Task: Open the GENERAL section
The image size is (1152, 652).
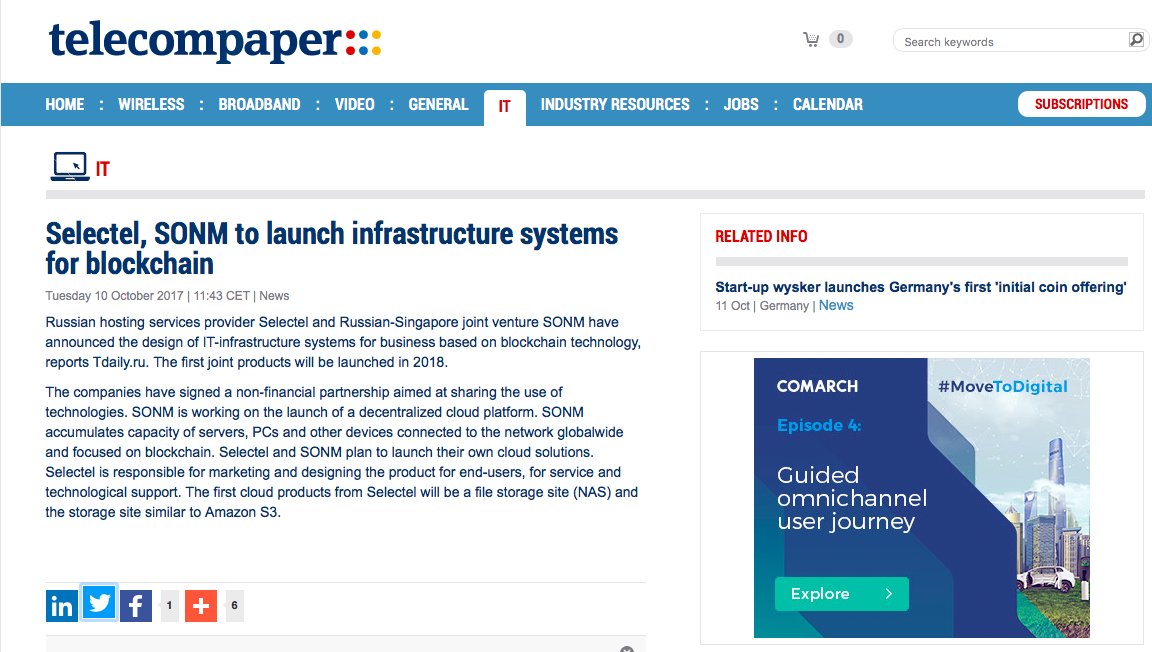Action: click(439, 104)
